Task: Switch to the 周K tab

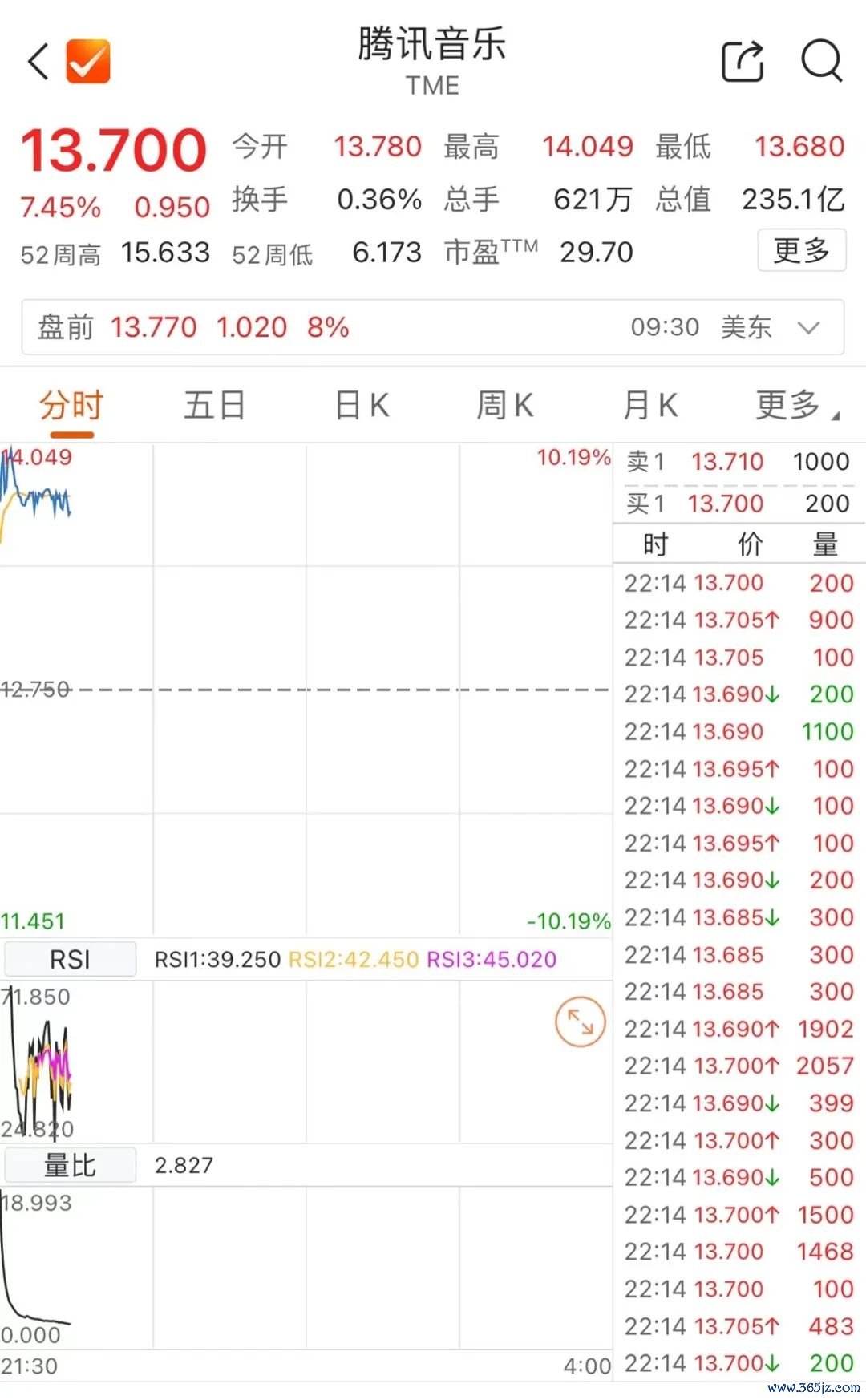Action: click(504, 406)
